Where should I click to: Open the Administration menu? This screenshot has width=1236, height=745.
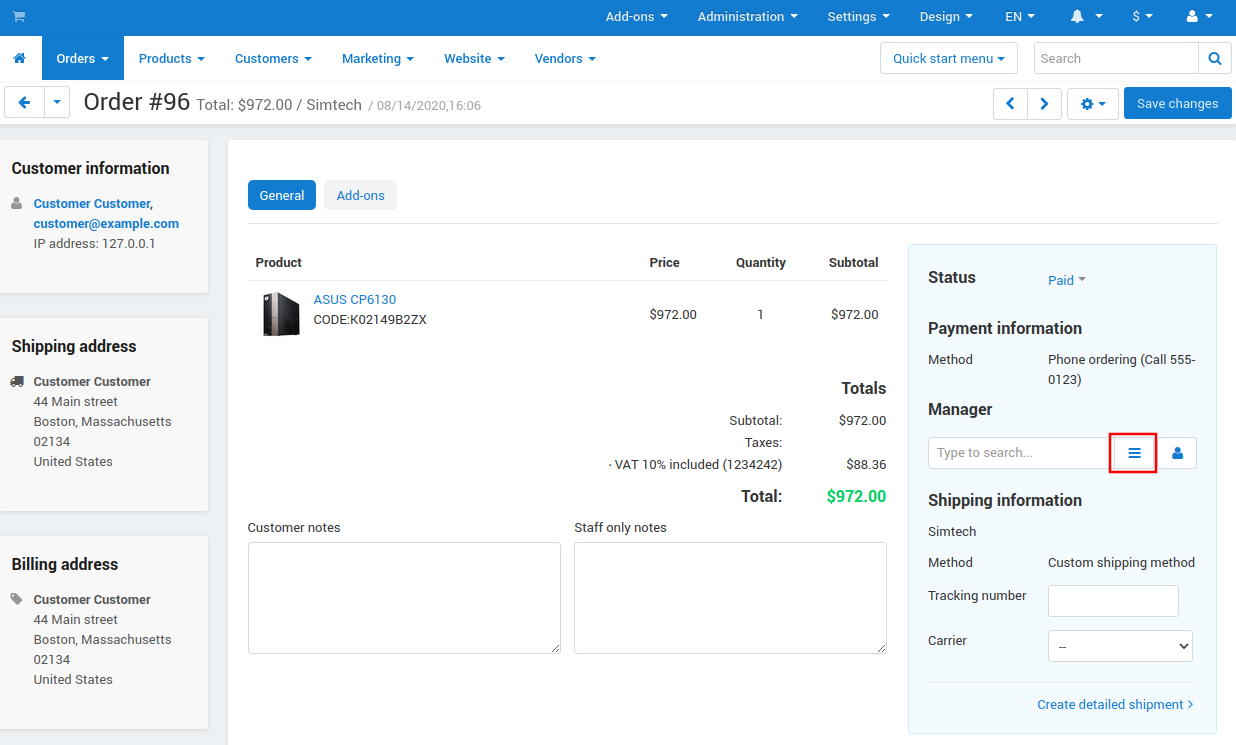point(748,17)
